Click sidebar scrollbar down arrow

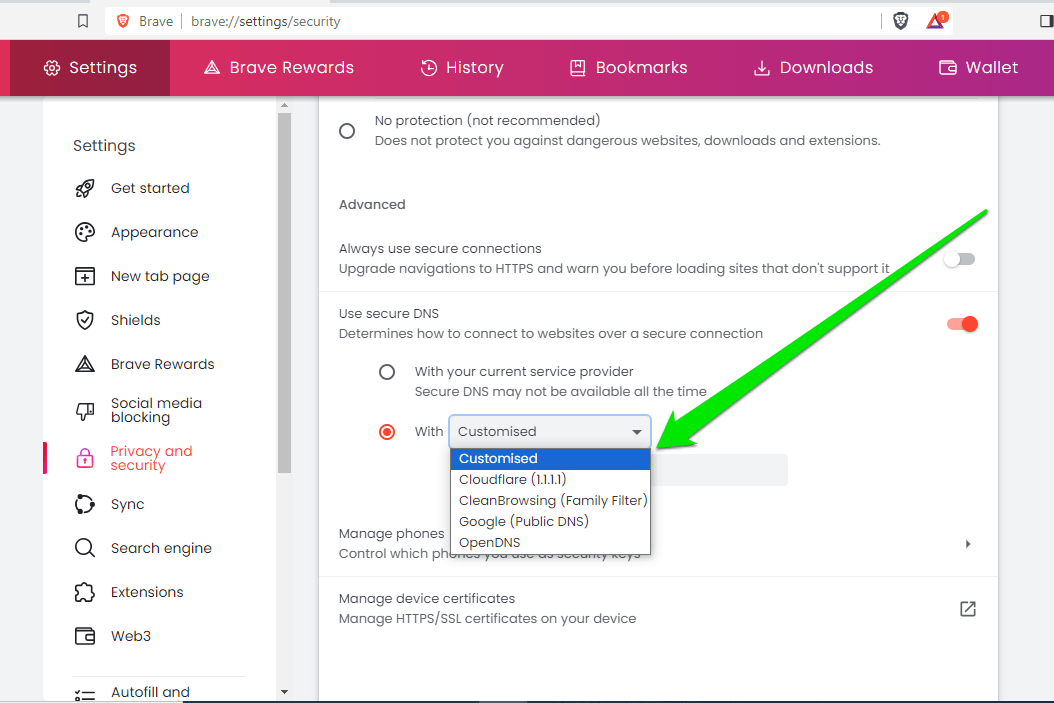[284, 692]
